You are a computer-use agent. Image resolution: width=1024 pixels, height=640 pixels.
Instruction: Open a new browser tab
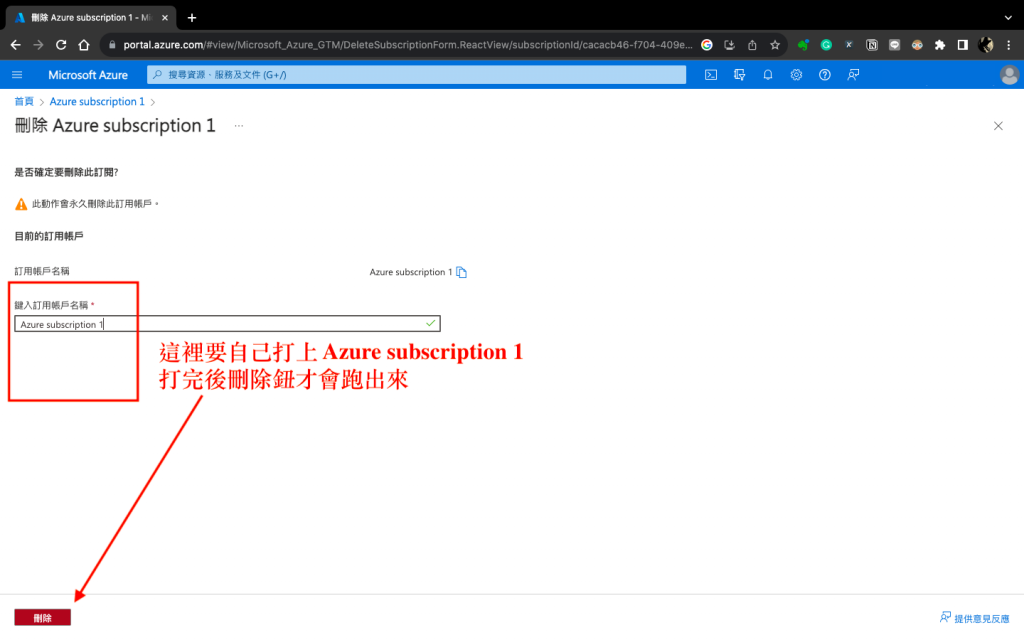192,18
